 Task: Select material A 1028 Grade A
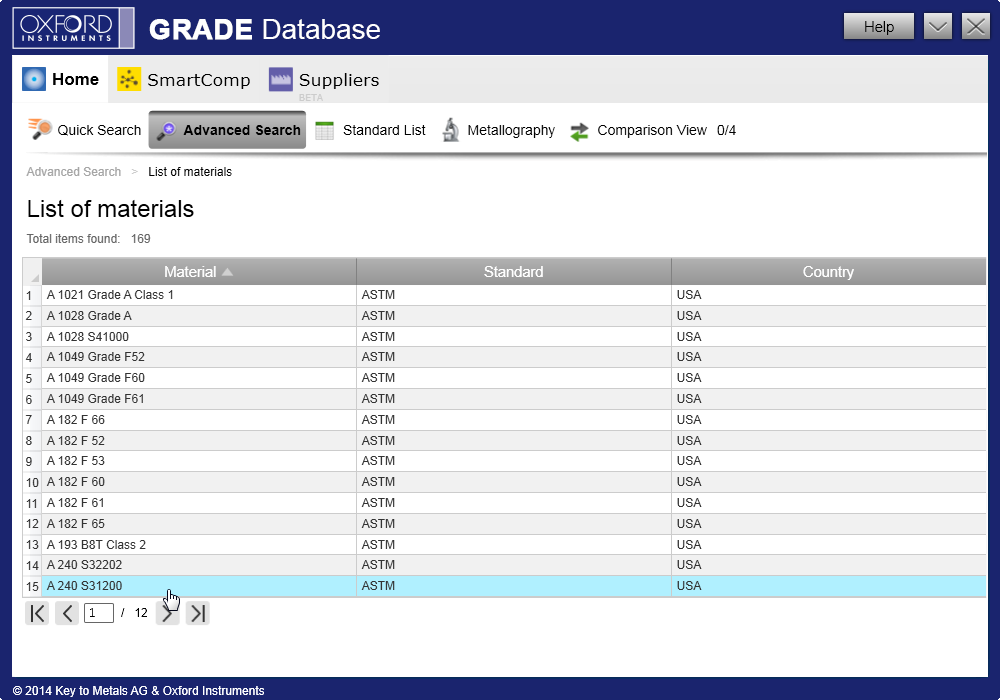tap(504, 316)
